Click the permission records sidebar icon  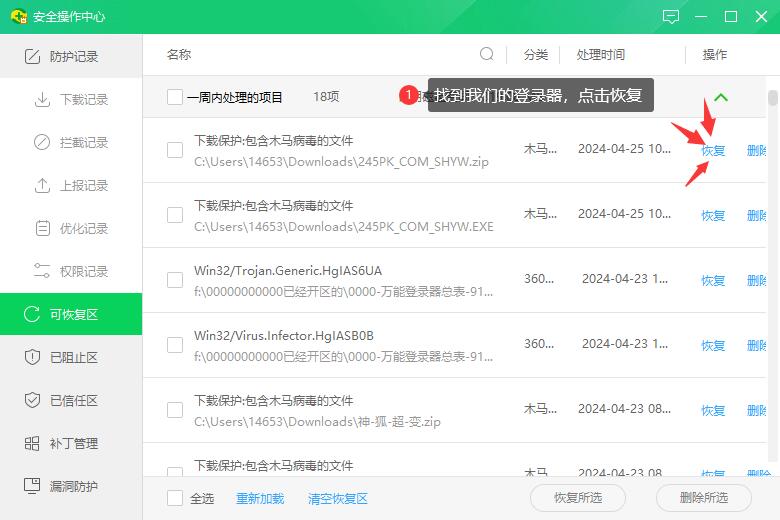[x=42, y=272]
